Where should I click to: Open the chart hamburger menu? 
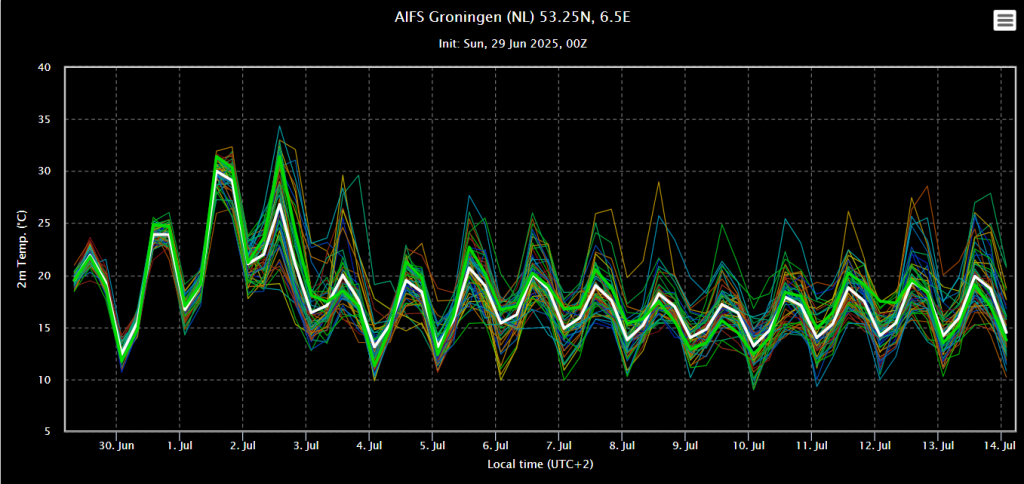click(x=1004, y=21)
